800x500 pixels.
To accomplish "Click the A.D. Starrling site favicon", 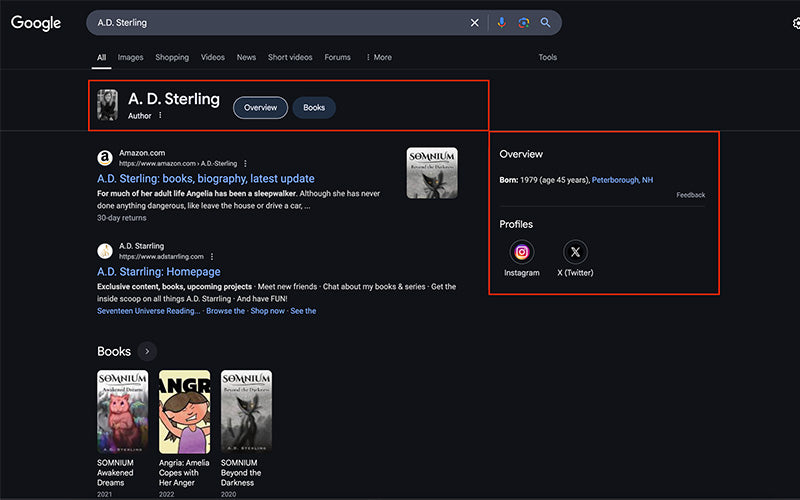I will tap(105, 251).
